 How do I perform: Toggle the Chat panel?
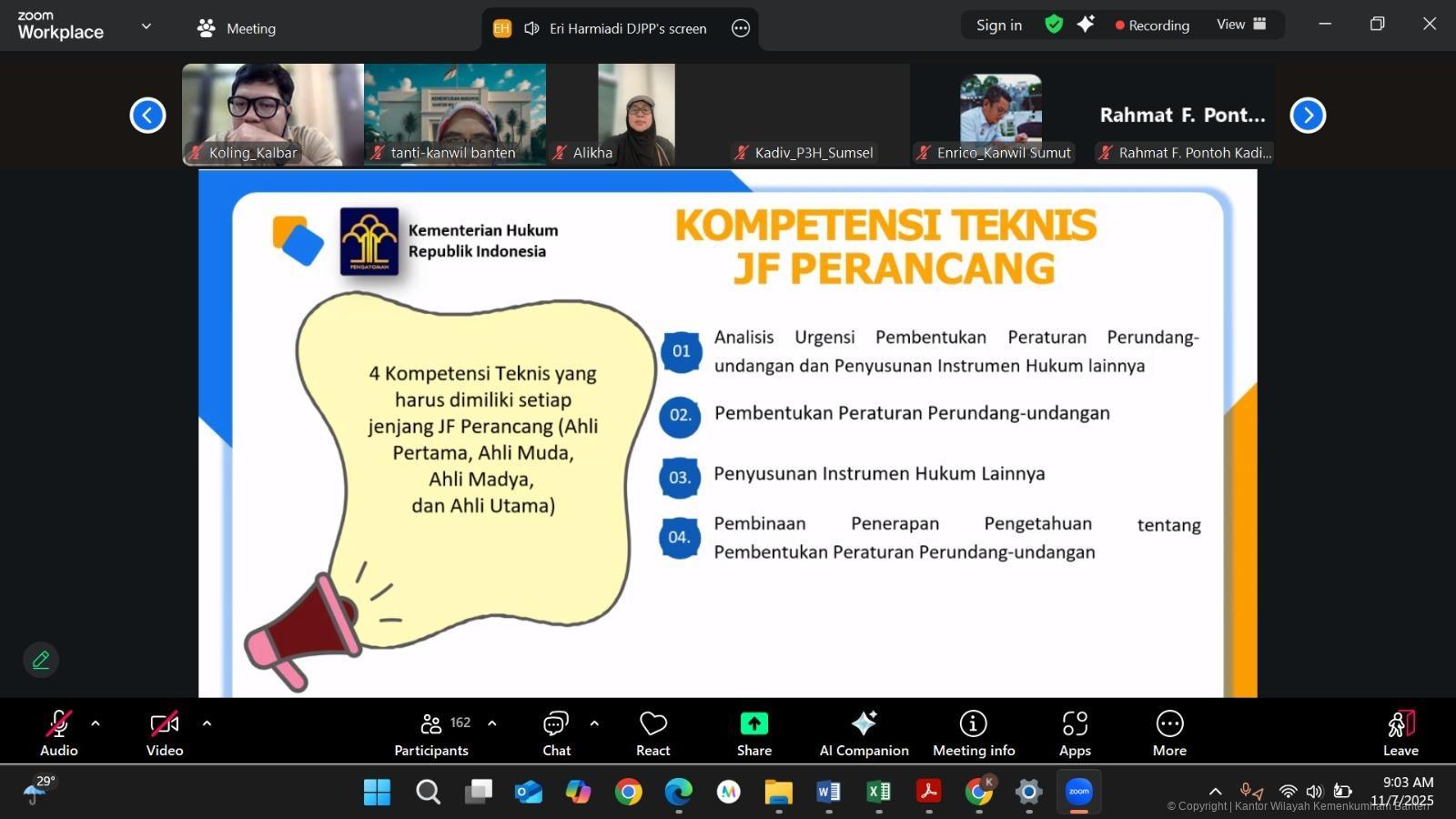[x=556, y=733]
